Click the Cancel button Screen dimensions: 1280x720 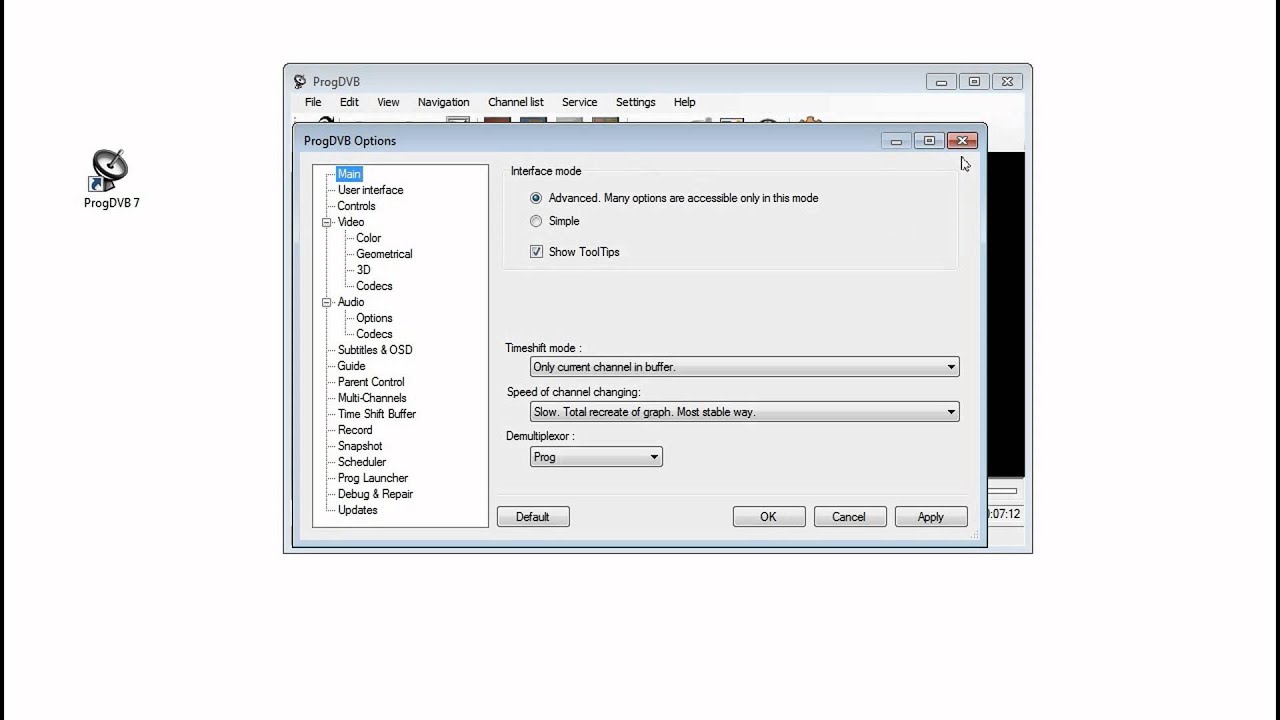(849, 517)
